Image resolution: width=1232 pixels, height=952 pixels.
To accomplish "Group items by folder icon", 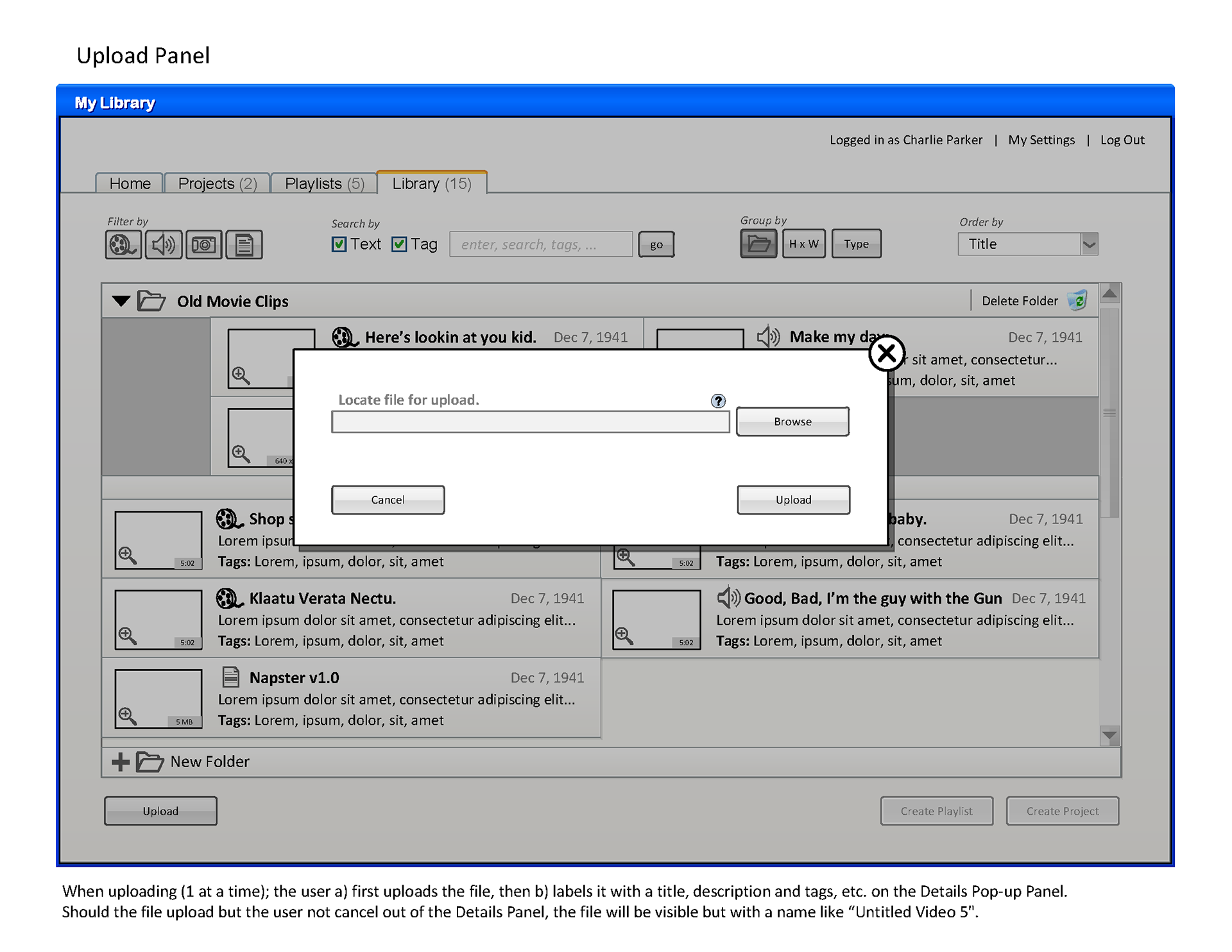I will 758,244.
